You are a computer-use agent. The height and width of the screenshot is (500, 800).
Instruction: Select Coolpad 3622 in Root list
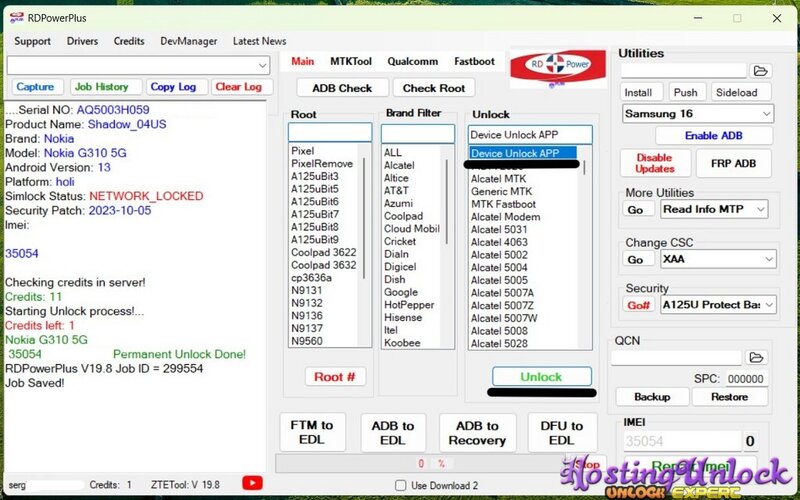[324, 253]
